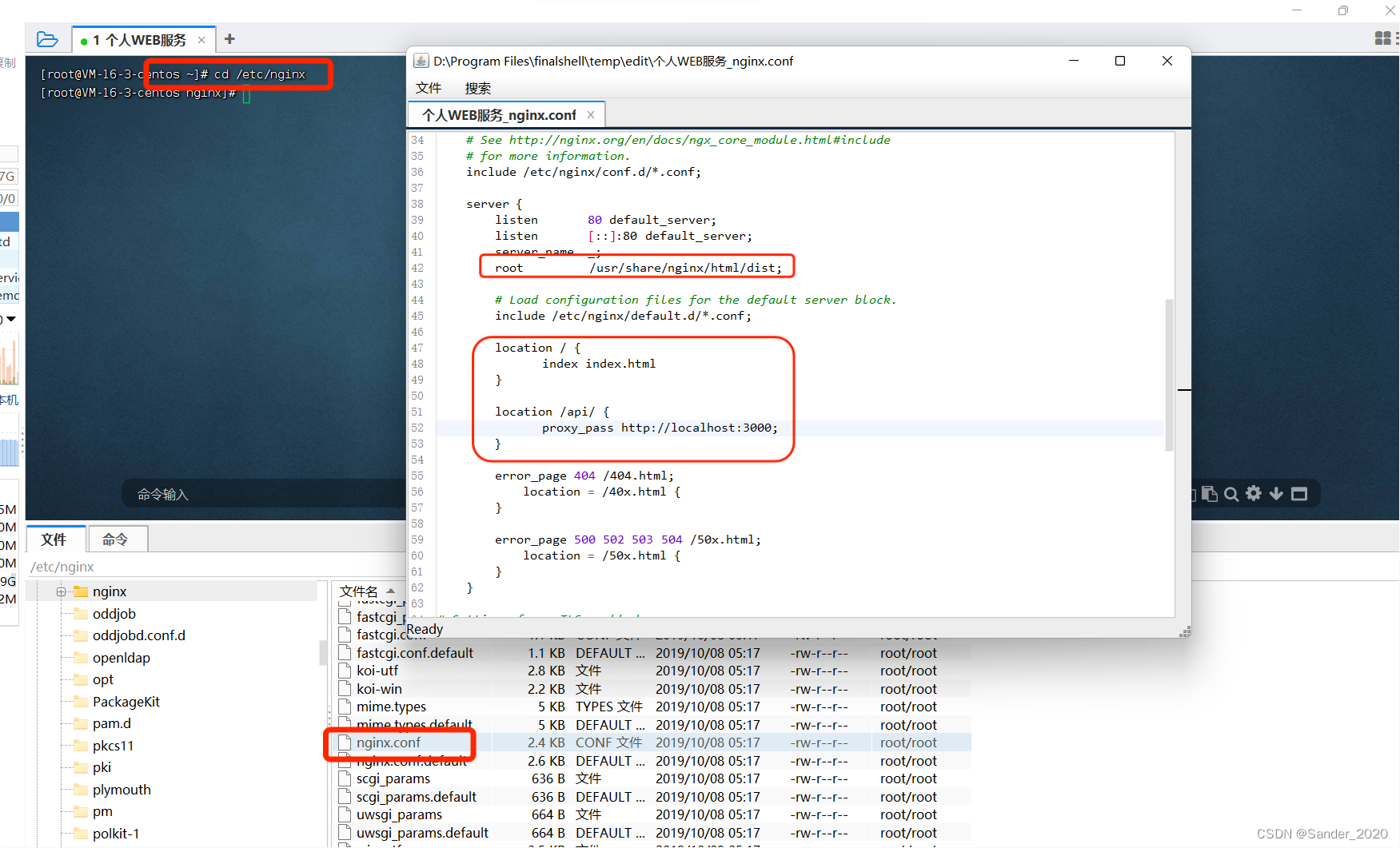This screenshot has width=1400, height=848.
Task: Click the paste icon in terminal toolbar
Action: click(x=1210, y=494)
